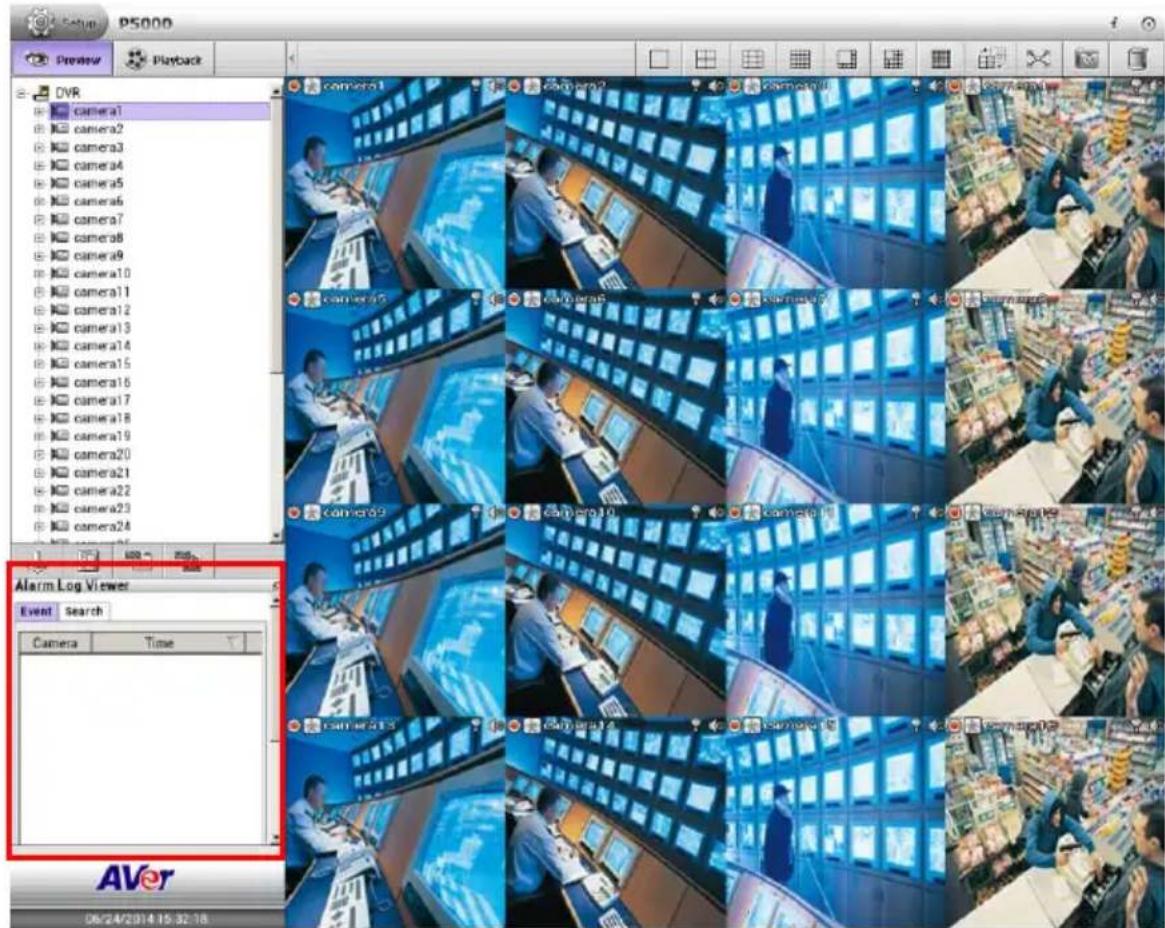
Task: Click the person icon on camera1 tile
Action: pyautogui.click(x=313, y=86)
